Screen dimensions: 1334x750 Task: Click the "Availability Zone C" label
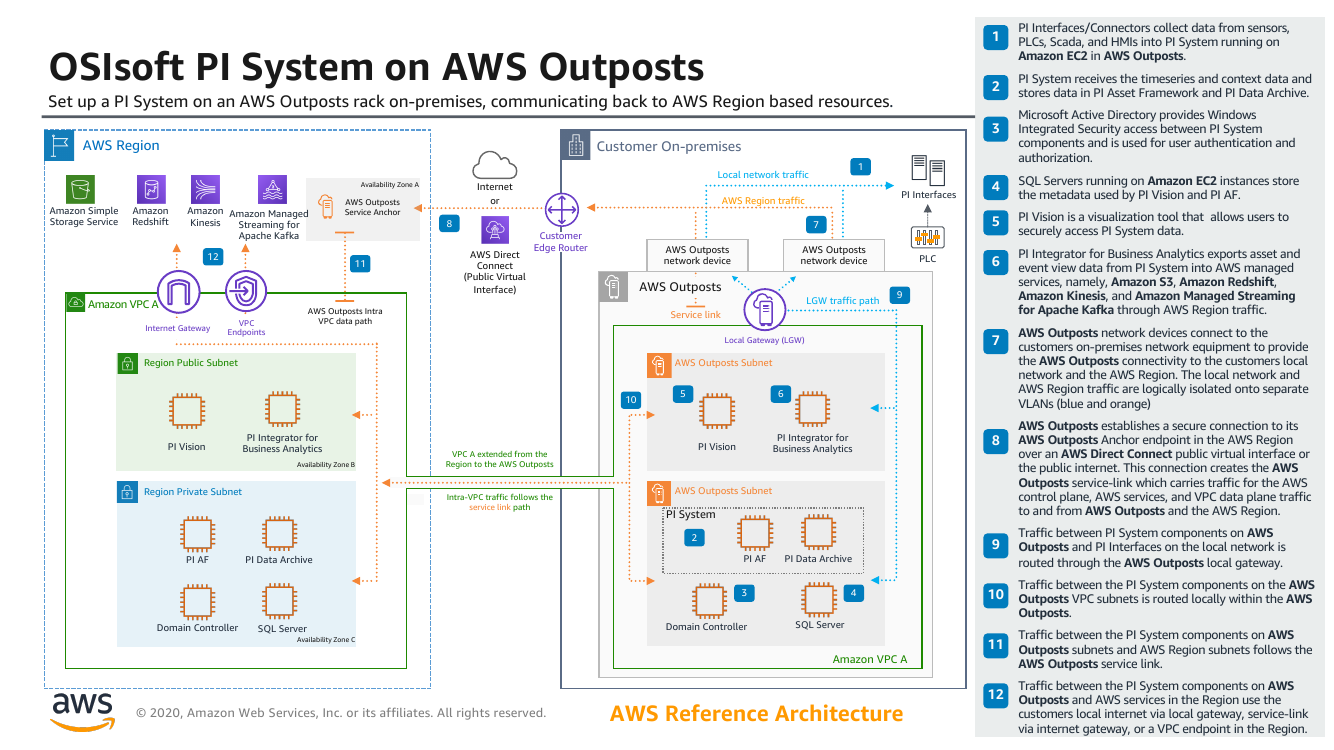click(x=326, y=639)
